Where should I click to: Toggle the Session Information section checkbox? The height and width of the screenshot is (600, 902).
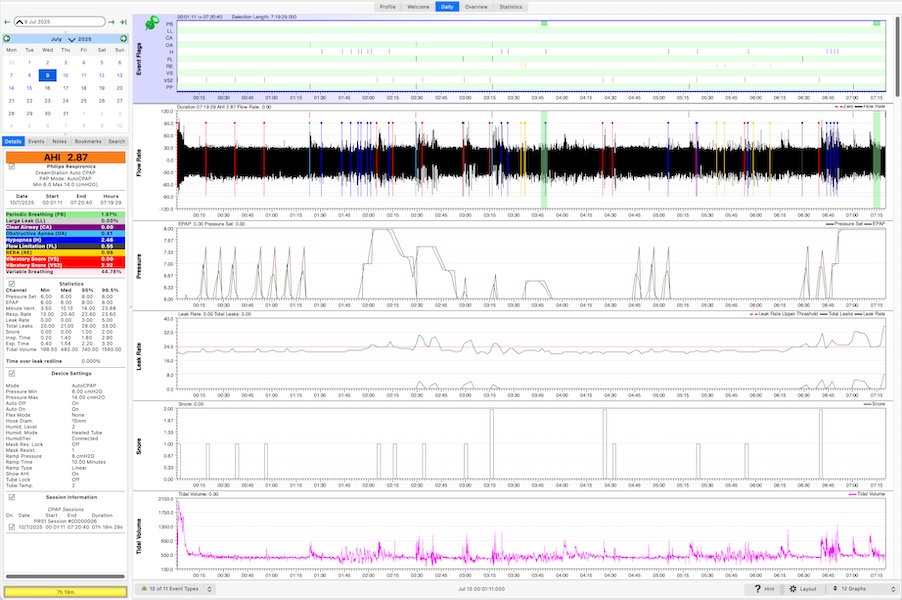12,497
